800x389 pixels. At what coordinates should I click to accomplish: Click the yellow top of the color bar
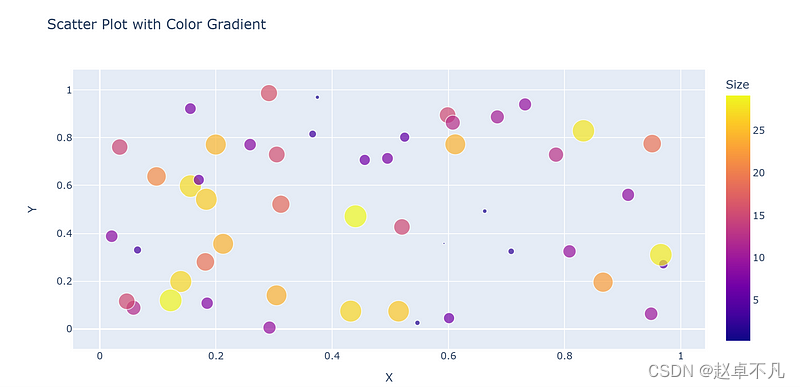click(x=738, y=101)
